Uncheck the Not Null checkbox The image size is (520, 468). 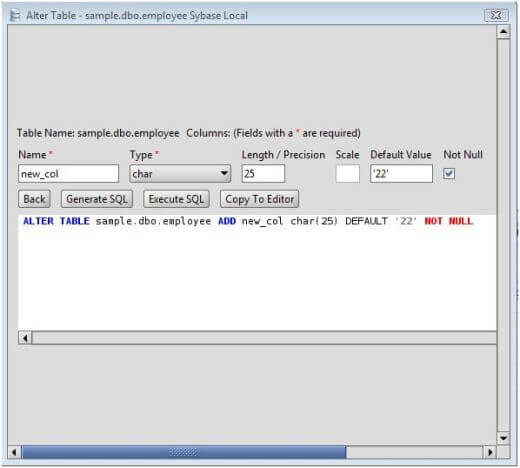[x=449, y=173]
